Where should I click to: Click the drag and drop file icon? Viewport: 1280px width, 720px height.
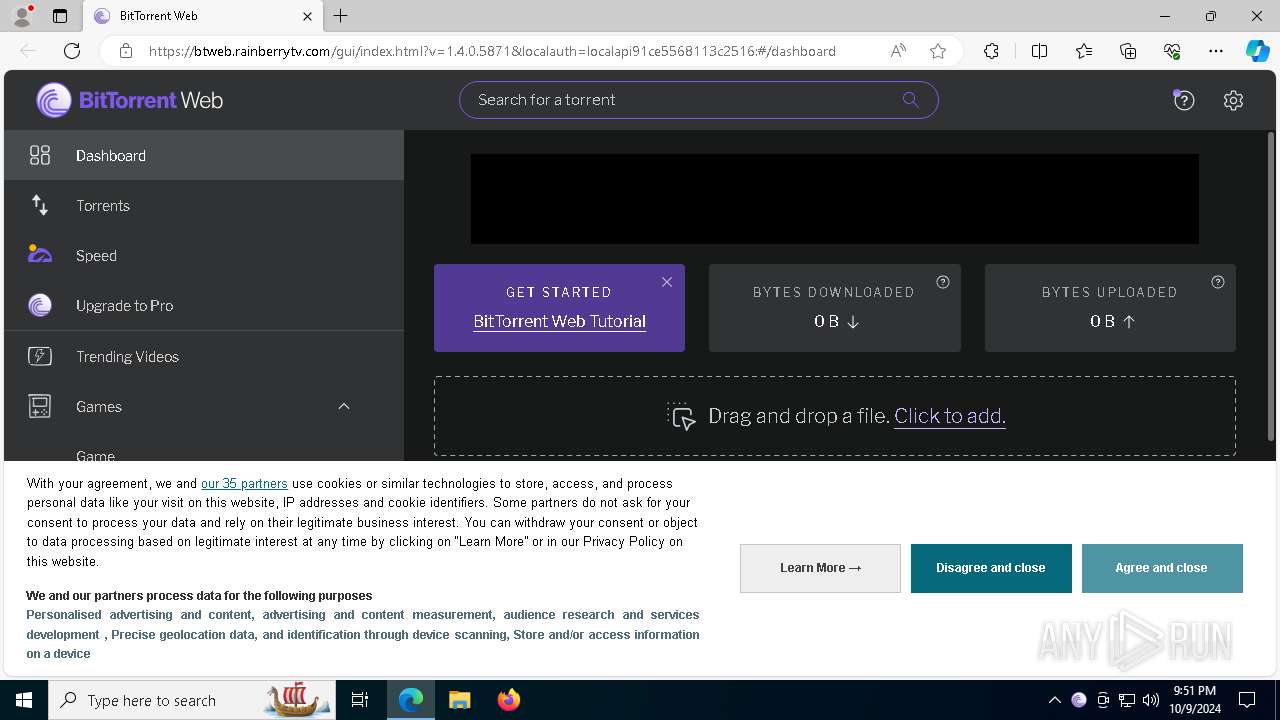click(682, 416)
